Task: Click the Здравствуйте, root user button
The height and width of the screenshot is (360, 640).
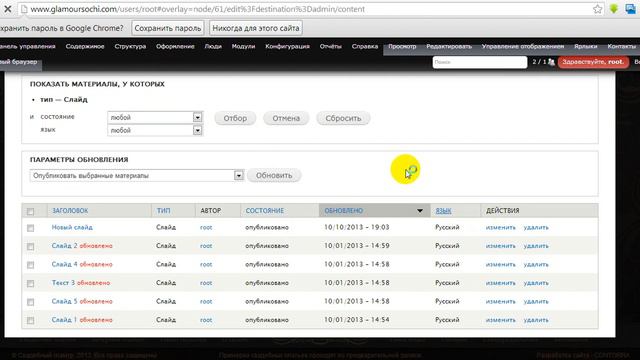Action: (593, 62)
